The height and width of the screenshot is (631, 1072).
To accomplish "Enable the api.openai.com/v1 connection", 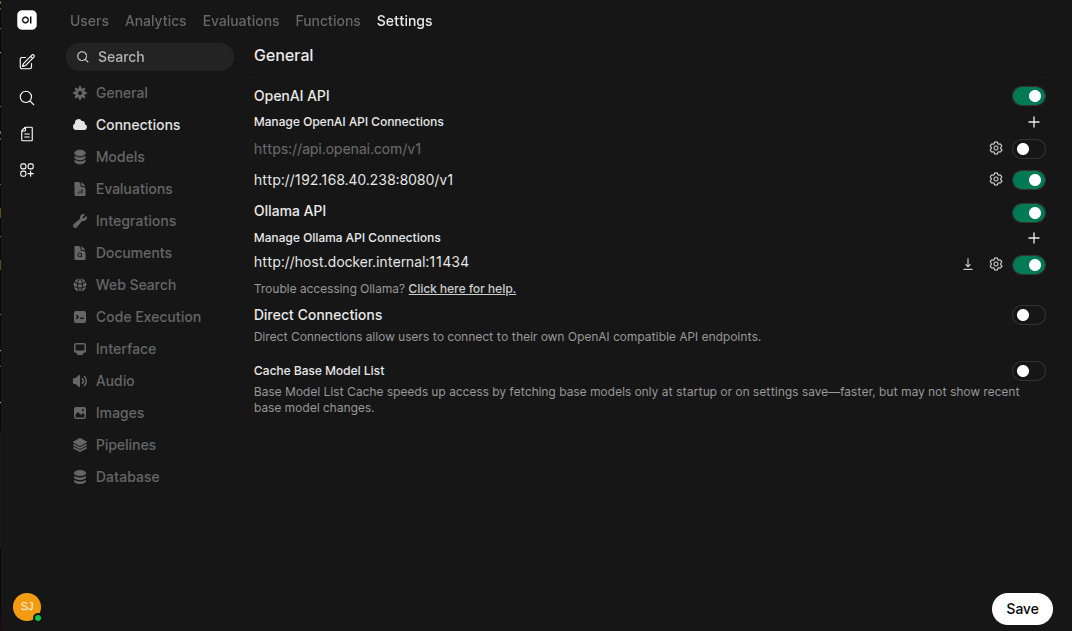I will click(x=1028, y=149).
